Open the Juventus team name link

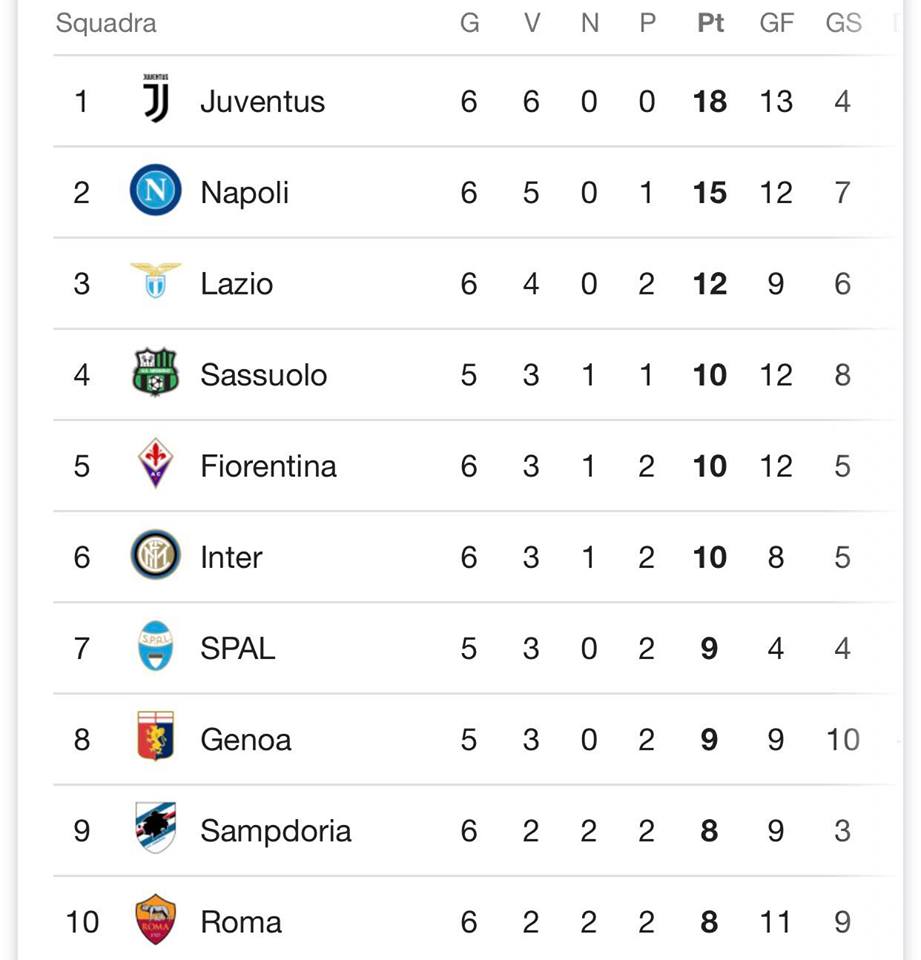pos(262,101)
